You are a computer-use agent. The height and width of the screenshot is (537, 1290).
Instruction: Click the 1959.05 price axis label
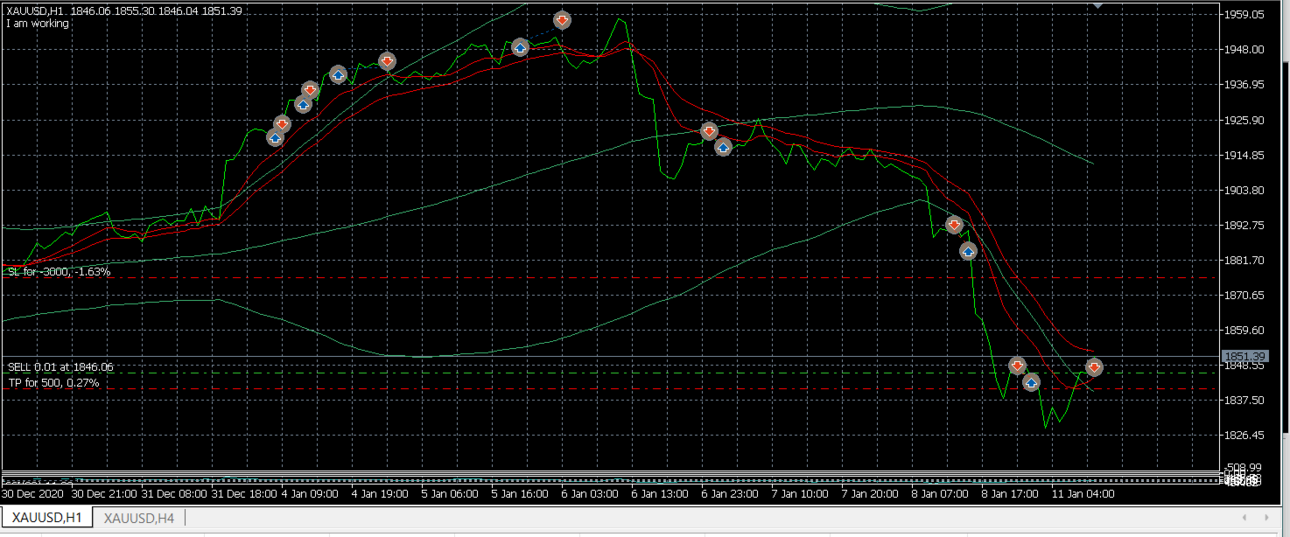tap(1245, 14)
